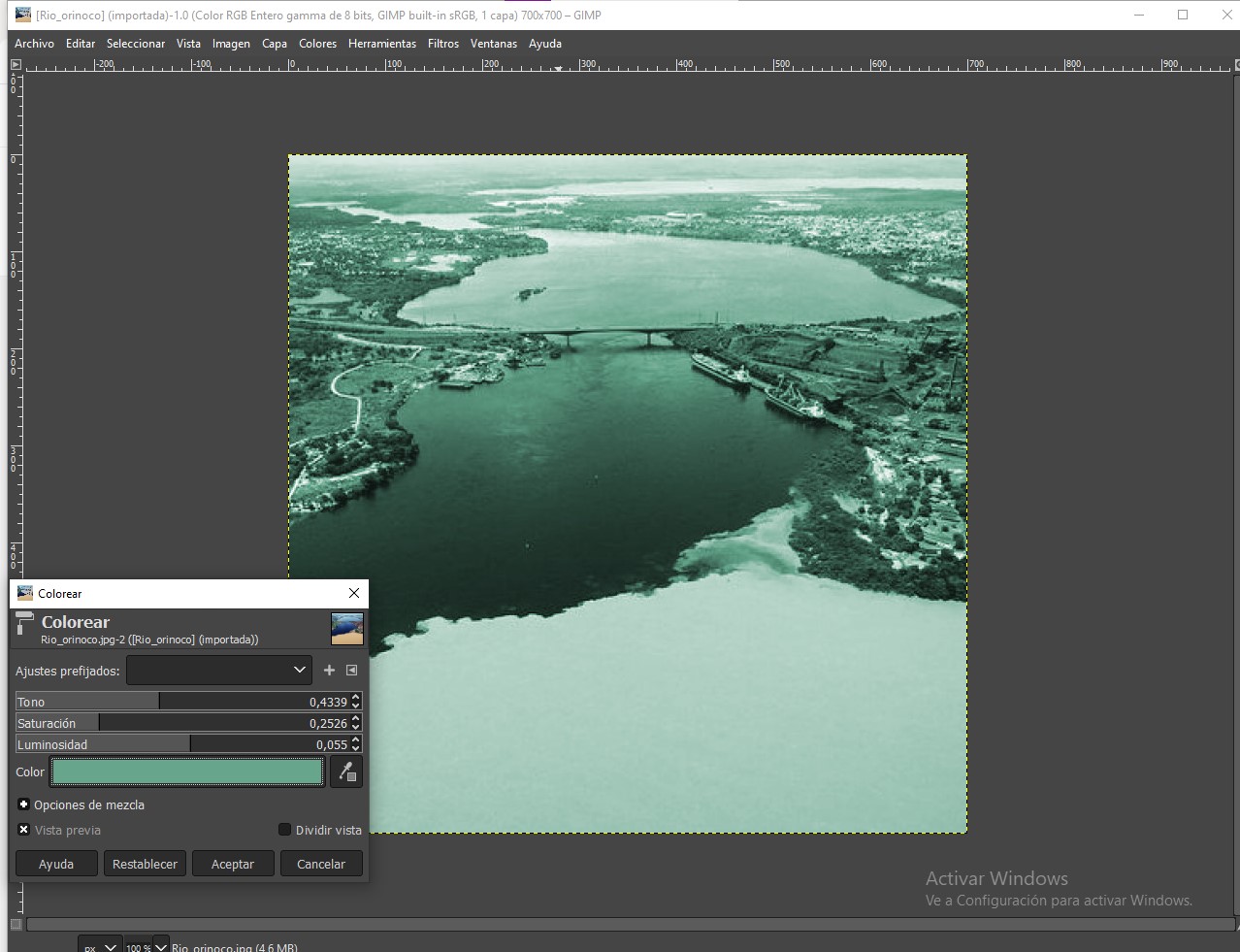Close the Colorear dialog with the X

[354, 593]
